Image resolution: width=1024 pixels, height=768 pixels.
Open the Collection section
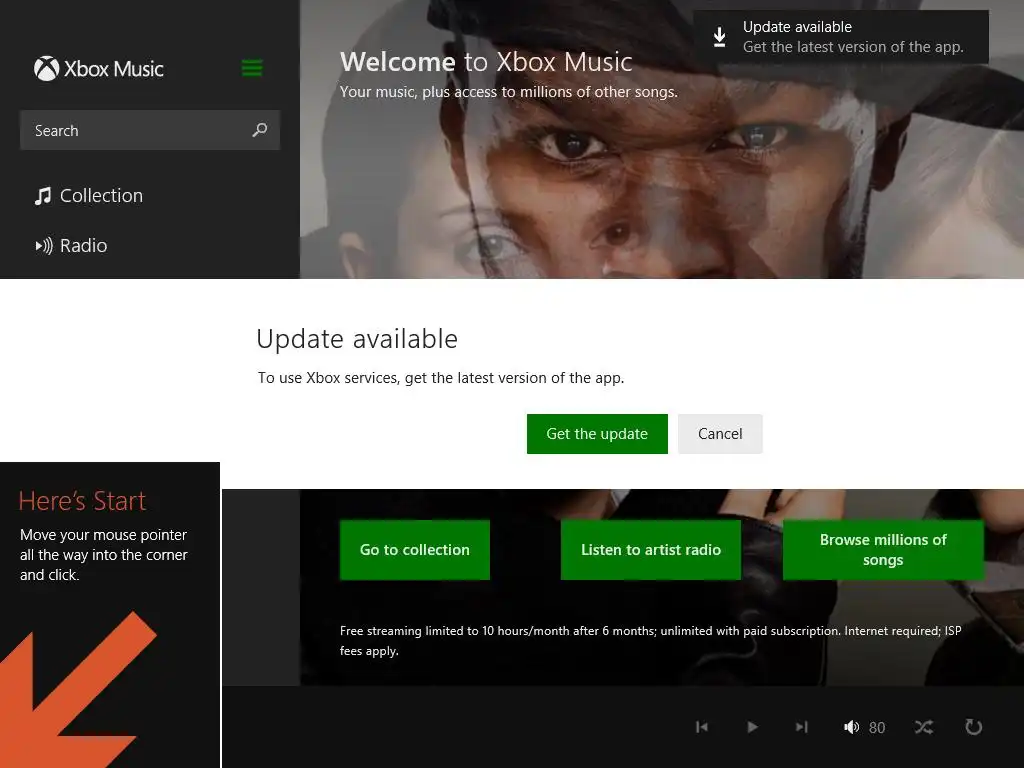pyautogui.click(x=89, y=196)
